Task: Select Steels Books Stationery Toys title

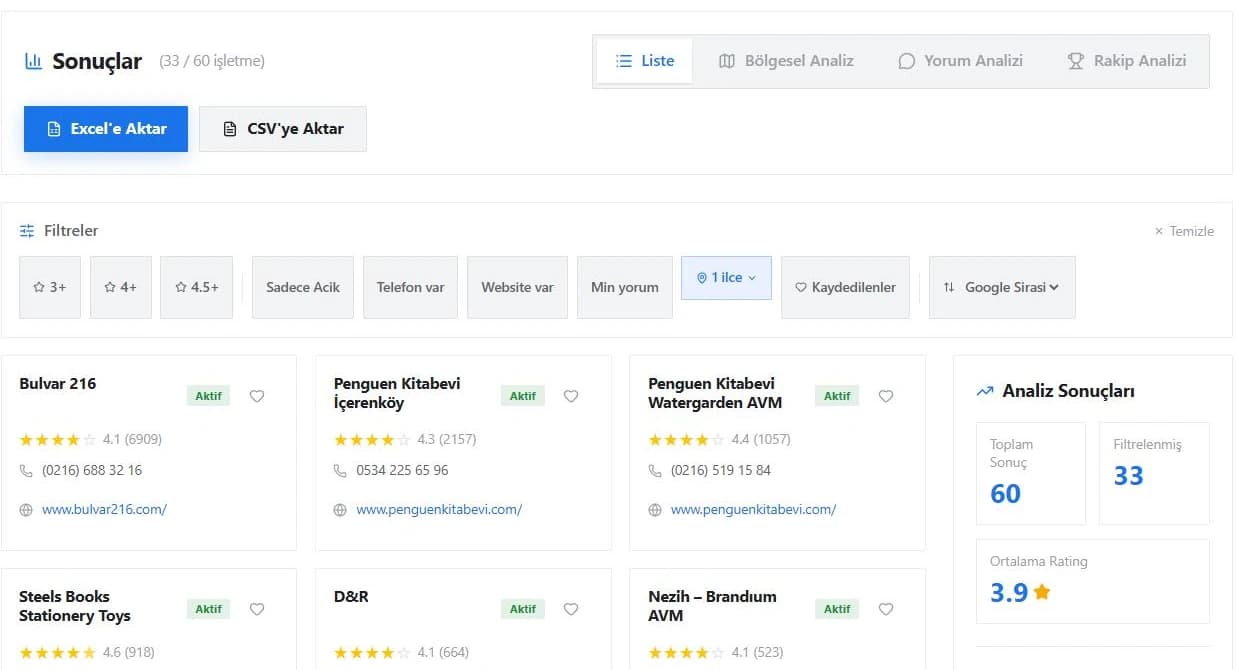Action: point(75,606)
